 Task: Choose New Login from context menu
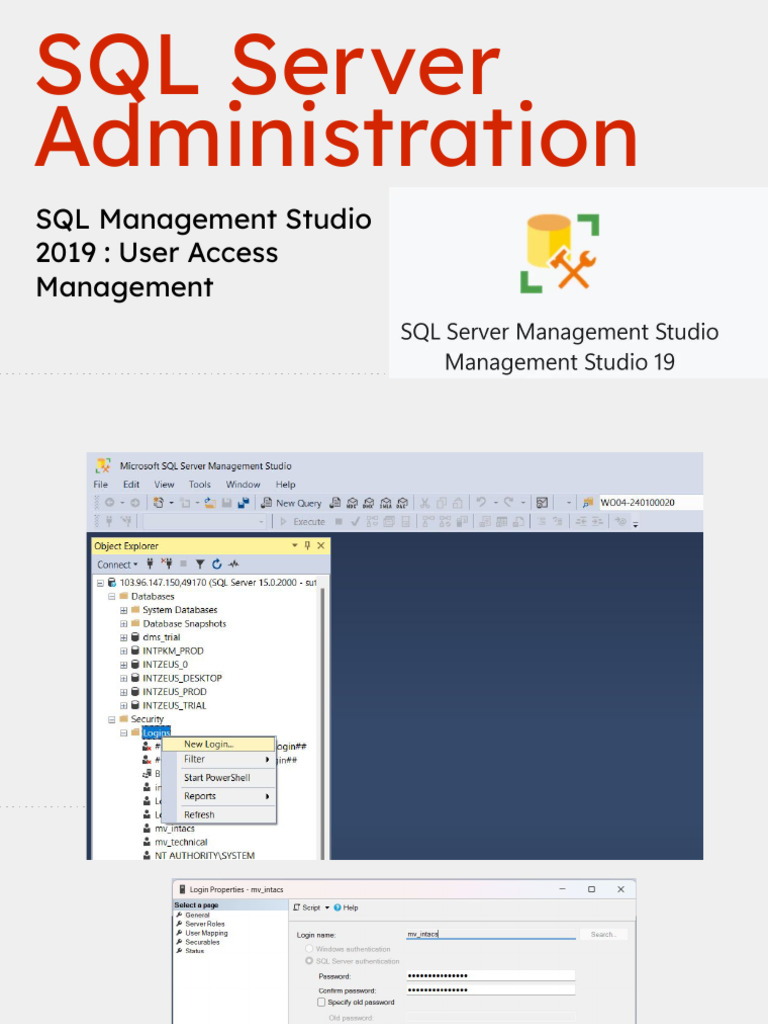(x=219, y=744)
